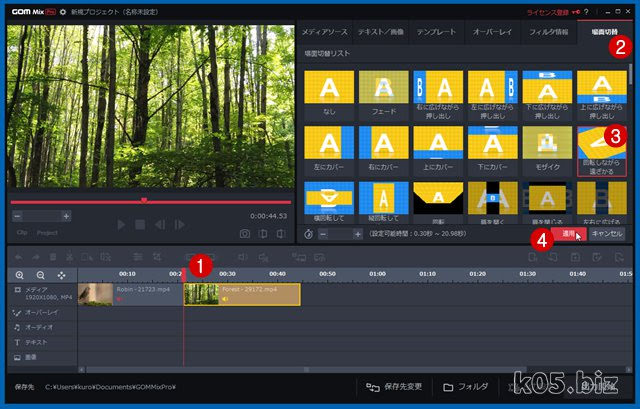Screen dimensions: 640x409
Task: Take a snapshot with the camera icon
Action: 244,233
